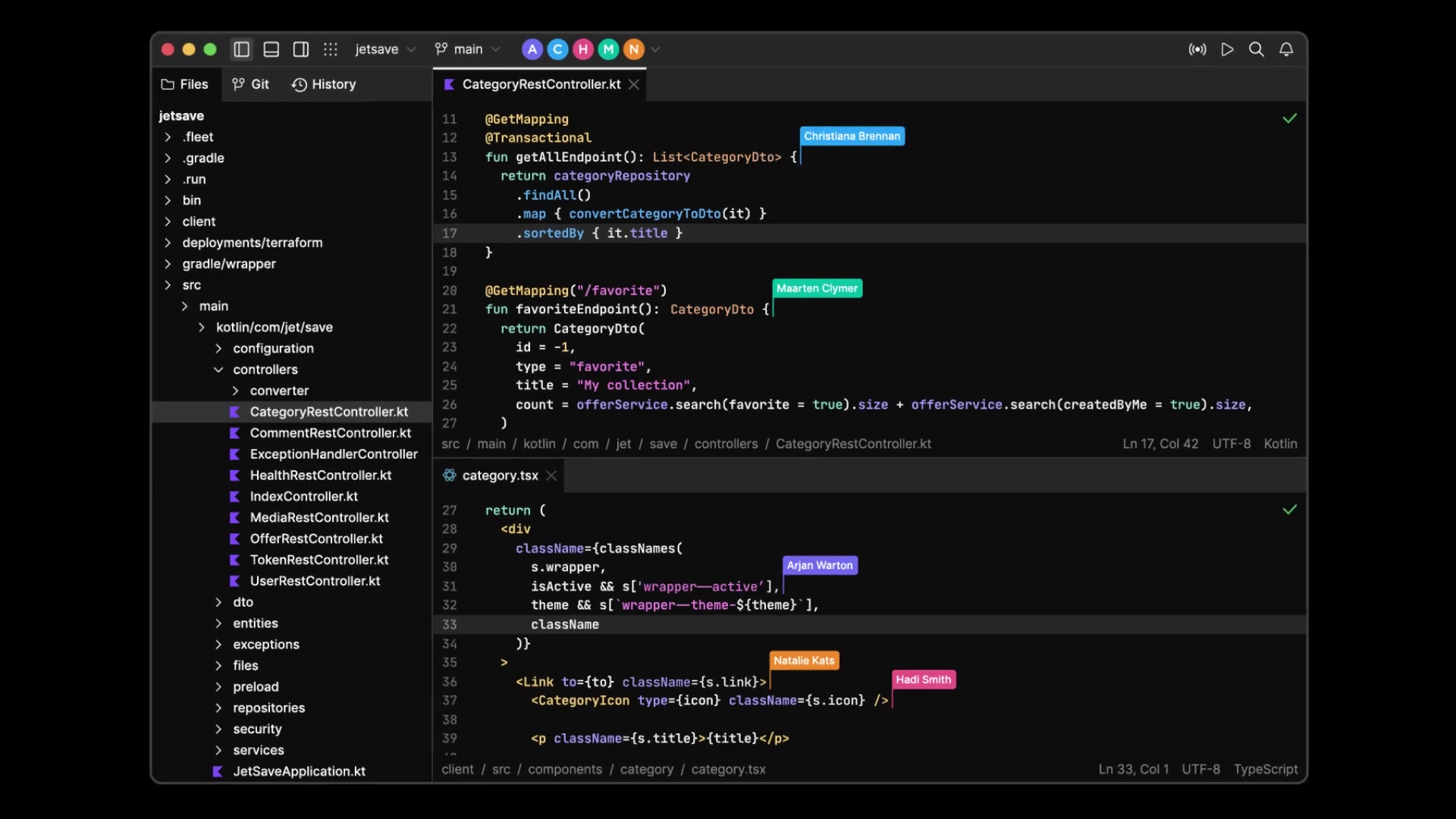Click the Christiana Brennan cursor label
The image size is (1456, 819).
coord(852,136)
